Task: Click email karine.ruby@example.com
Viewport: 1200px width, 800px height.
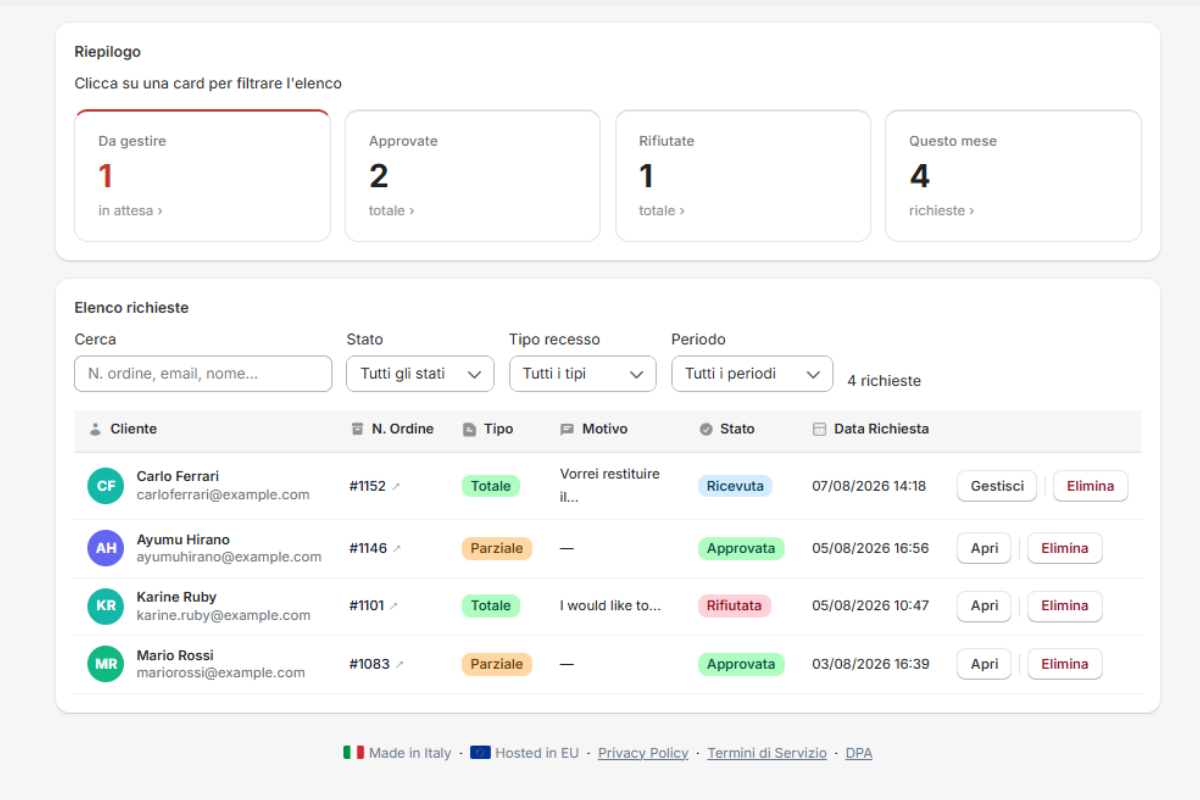Action: [x=224, y=615]
